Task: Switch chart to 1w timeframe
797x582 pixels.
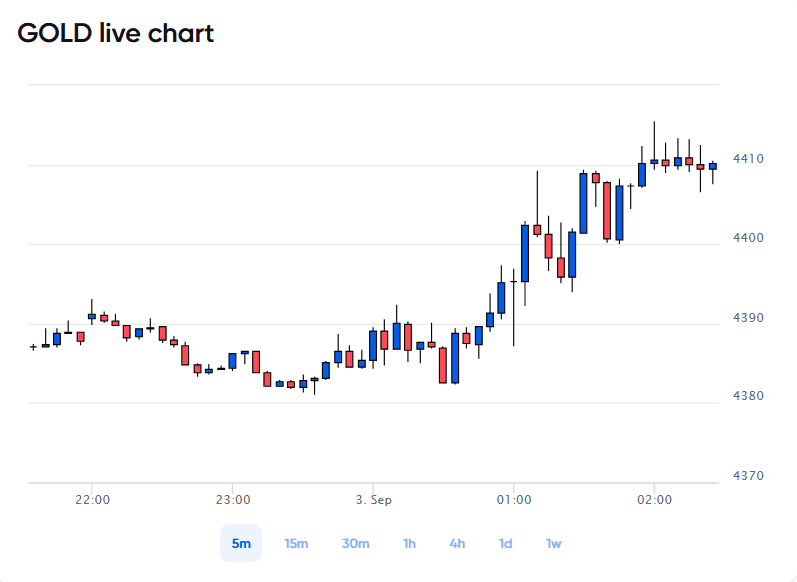Action: [554, 543]
